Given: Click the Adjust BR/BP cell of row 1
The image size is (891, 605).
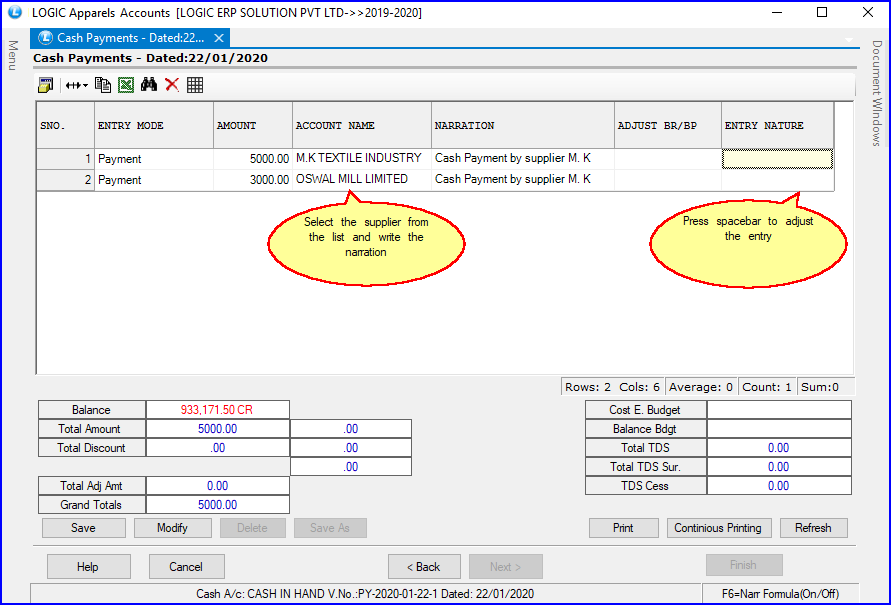Looking at the screenshot, I should [668, 158].
